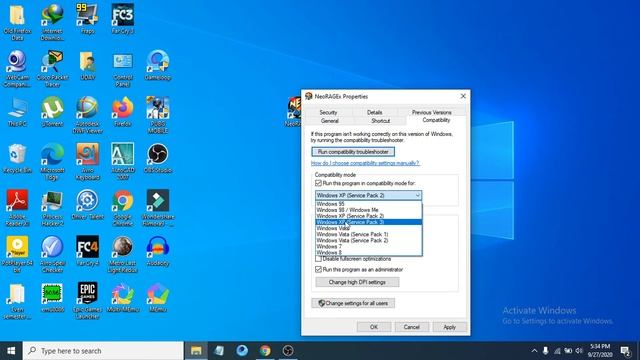Check Disable fullscreen optimizations
The width and height of the screenshot is (640, 360).
click(x=318, y=259)
